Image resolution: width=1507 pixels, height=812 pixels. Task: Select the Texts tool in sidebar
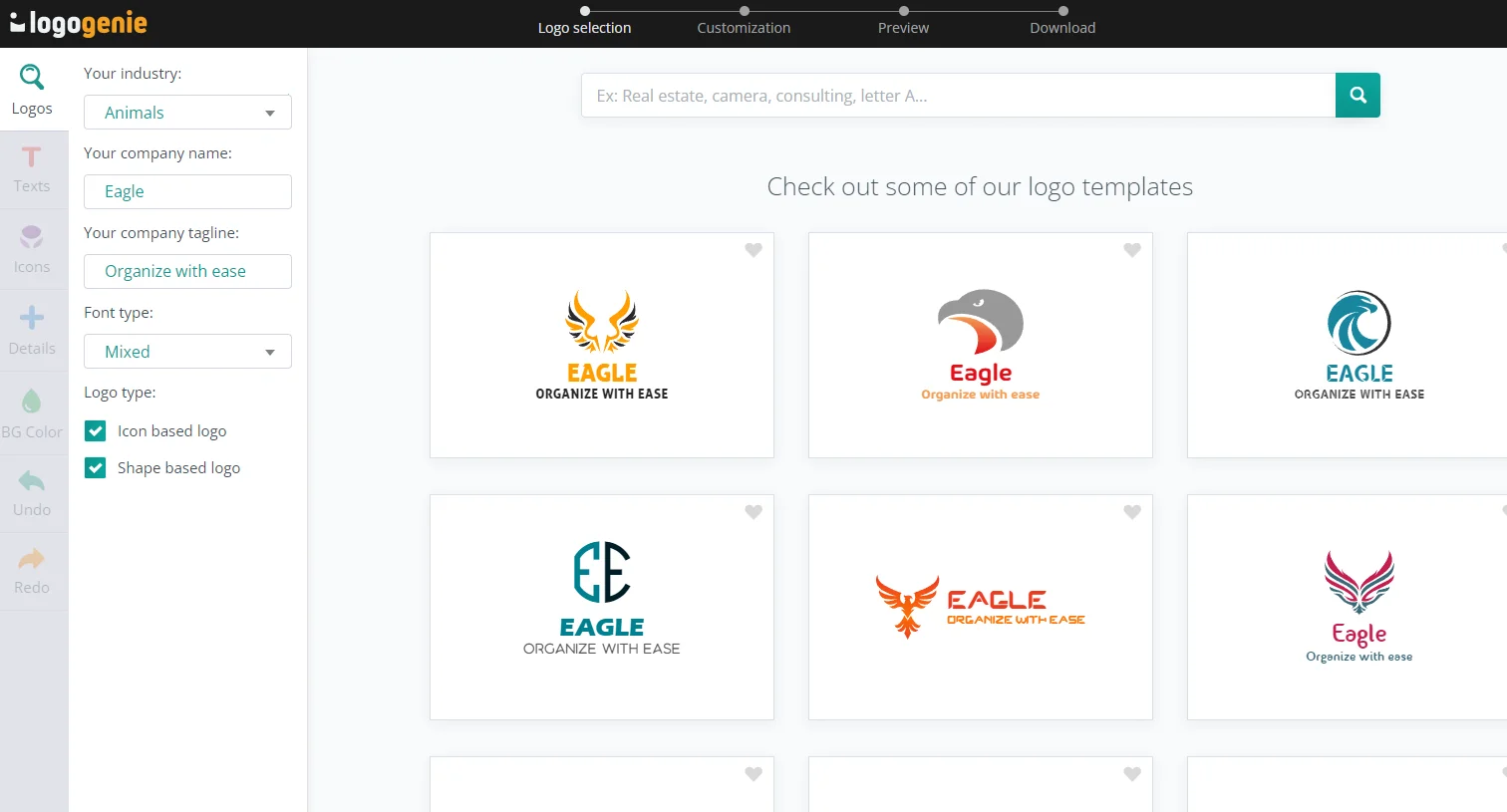(32, 169)
